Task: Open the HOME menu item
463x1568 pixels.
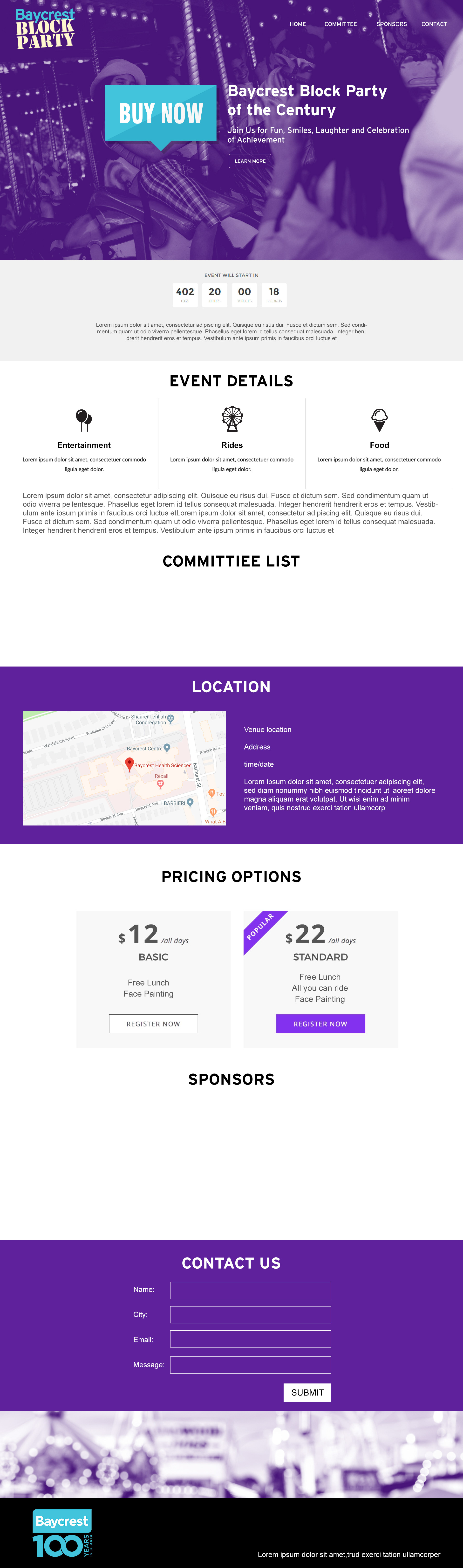Action: pyautogui.click(x=298, y=24)
